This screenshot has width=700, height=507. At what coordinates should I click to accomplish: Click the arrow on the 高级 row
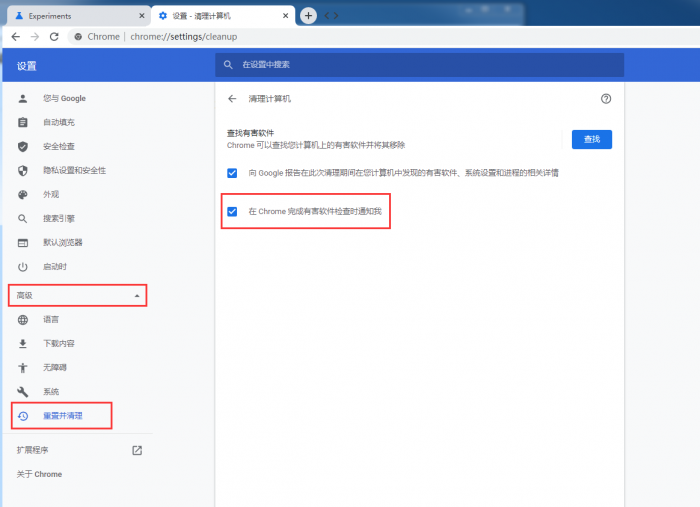137,296
